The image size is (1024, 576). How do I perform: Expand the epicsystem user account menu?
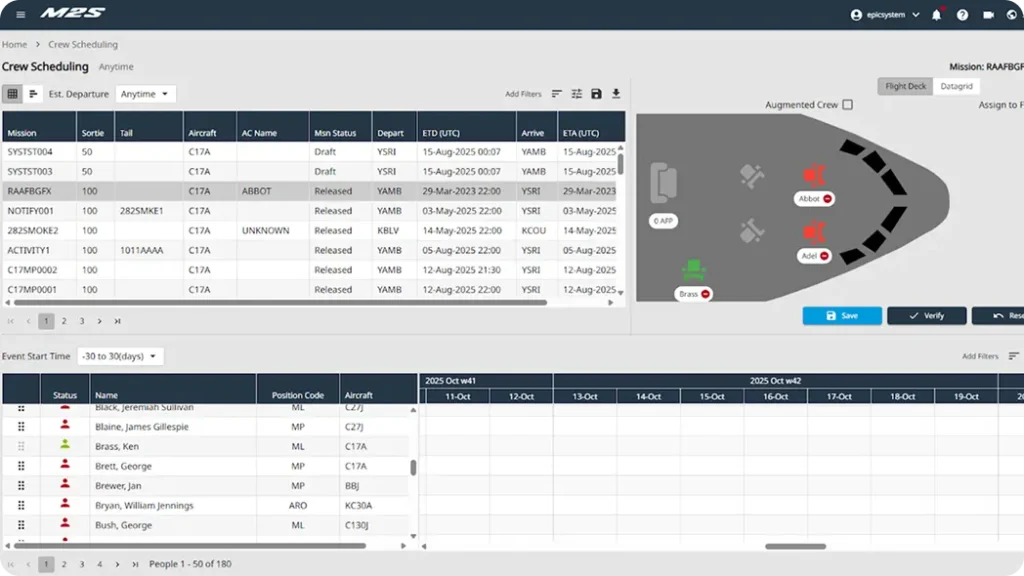click(x=885, y=15)
